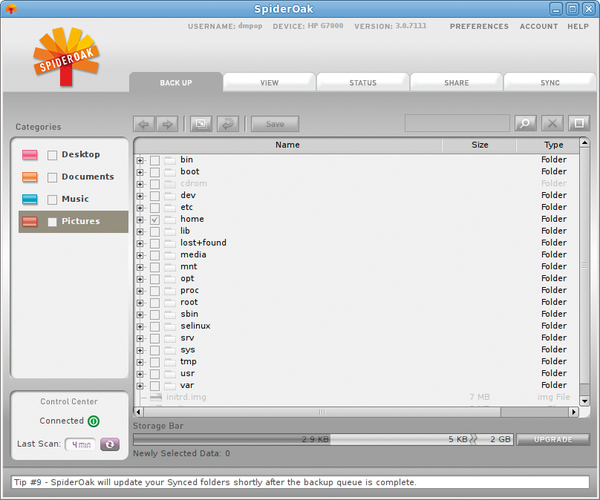
Task: Click the orange Documents category icon
Action: [x=30, y=177]
